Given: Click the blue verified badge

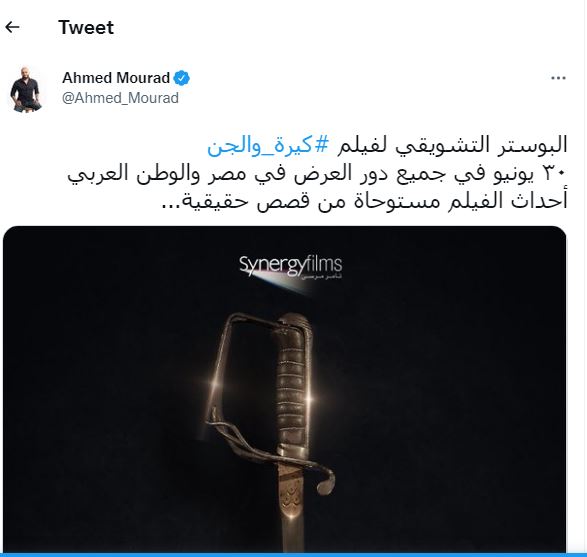Looking at the screenshot, I should pyautogui.click(x=182, y=78).
